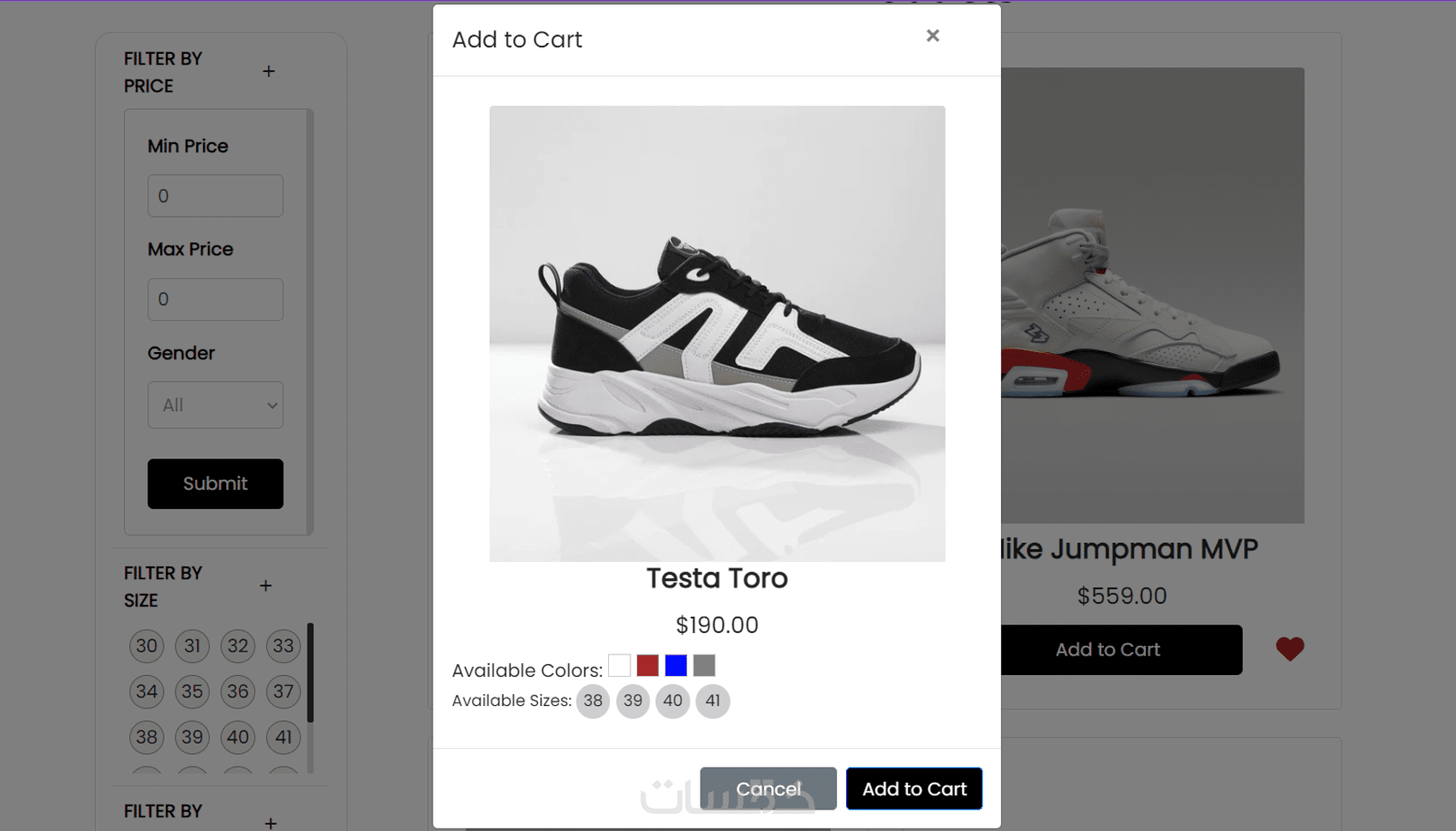Screen dimensions: 1456x831
Task: Select the gray color swatch
Action: 704,666
